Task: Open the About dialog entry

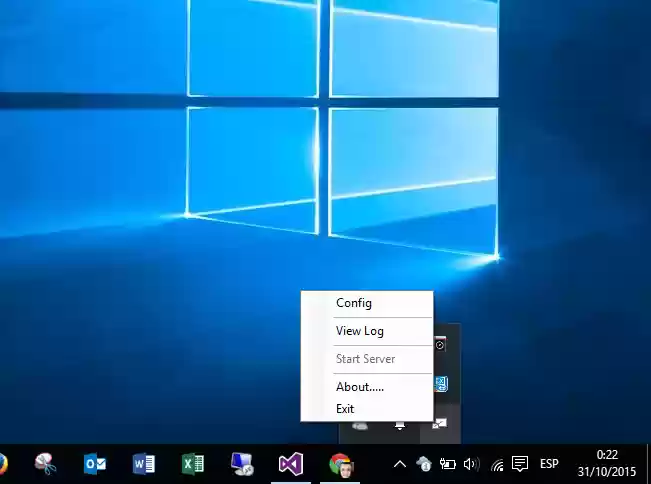Action: 359,387
